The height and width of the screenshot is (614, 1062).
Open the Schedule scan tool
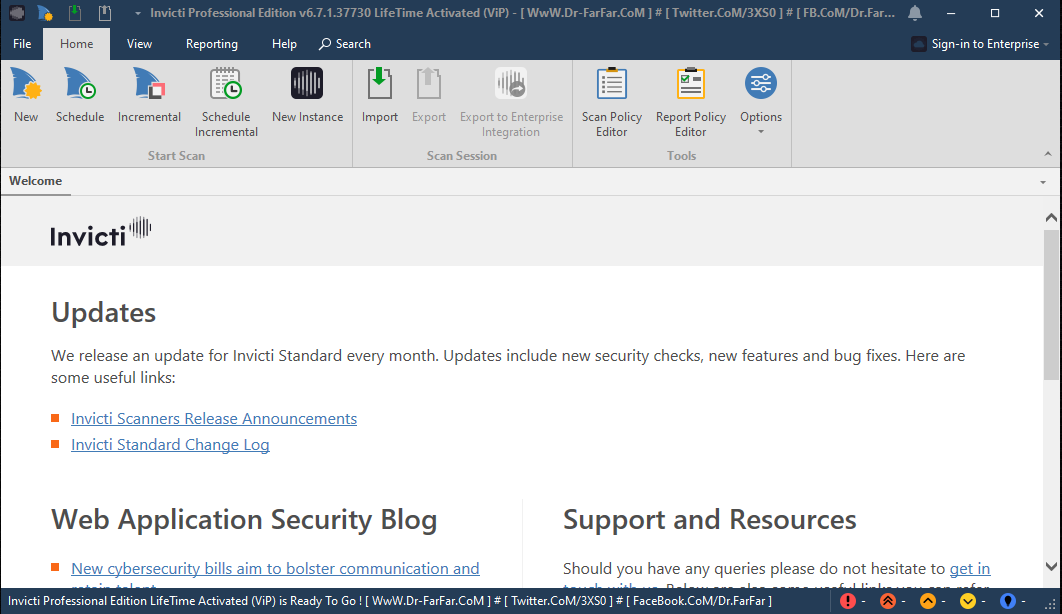(80, 95)
